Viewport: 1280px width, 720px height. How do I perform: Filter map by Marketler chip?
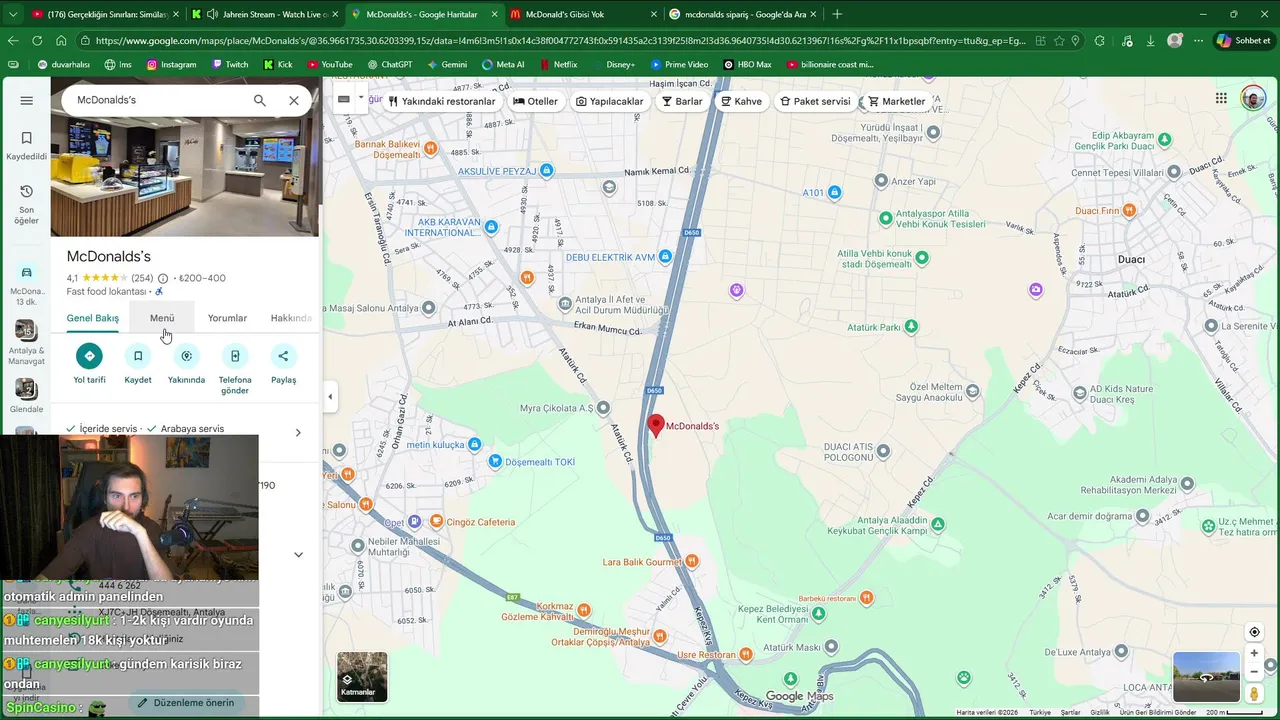(897, 101)
